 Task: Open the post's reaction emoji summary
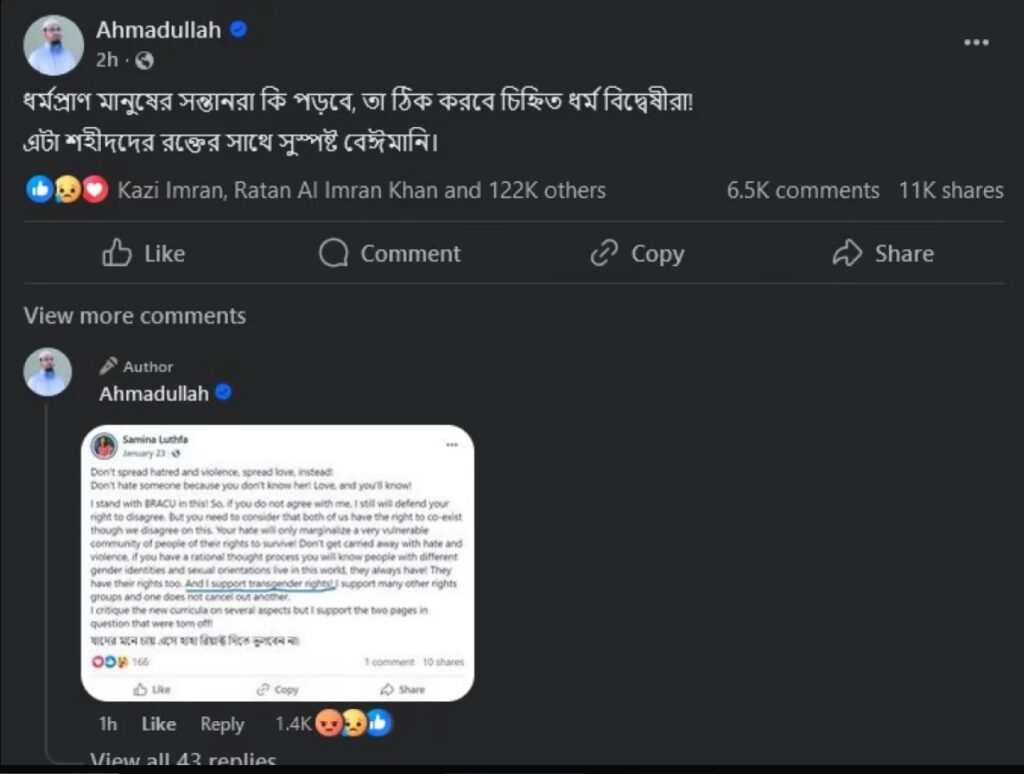click(67, 189)
